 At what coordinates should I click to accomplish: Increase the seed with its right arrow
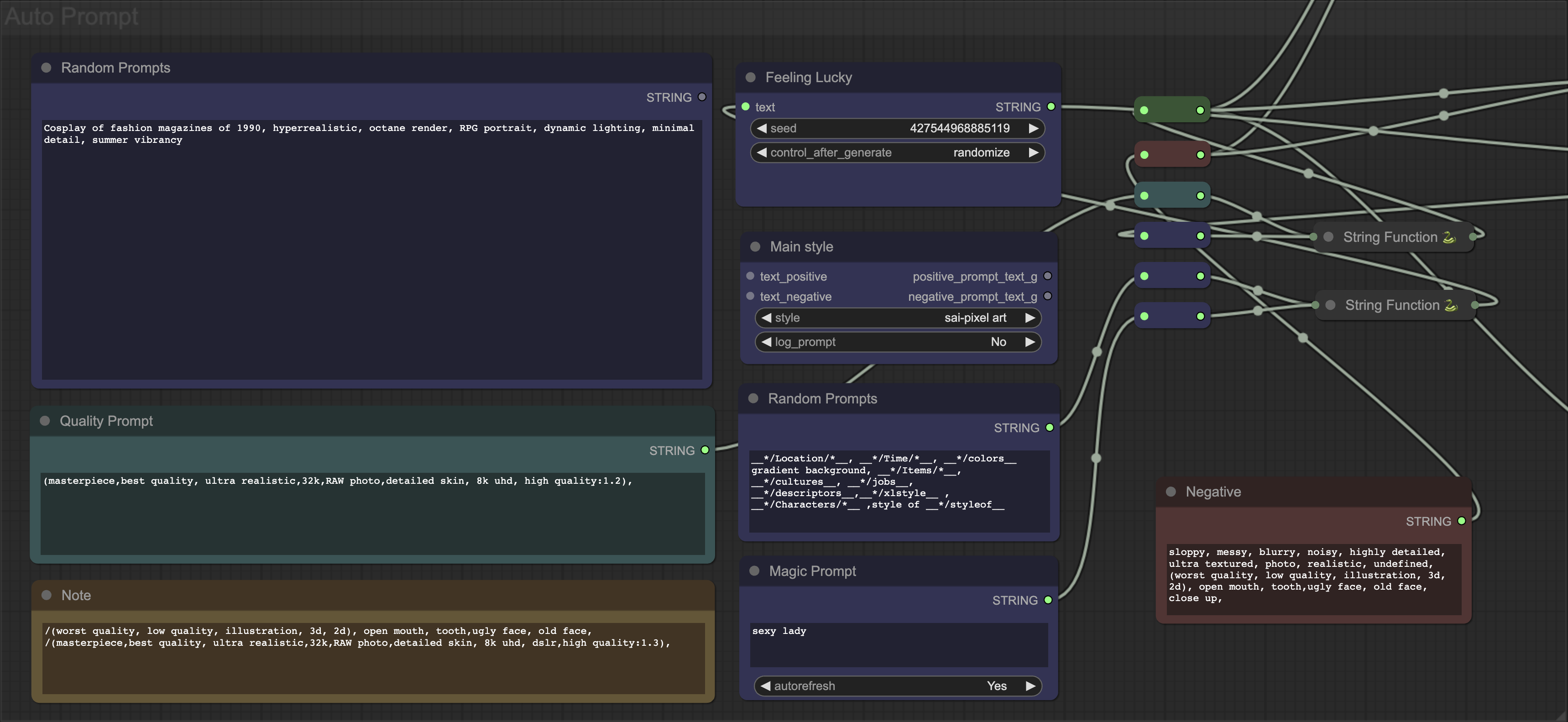pos(1034,128)
